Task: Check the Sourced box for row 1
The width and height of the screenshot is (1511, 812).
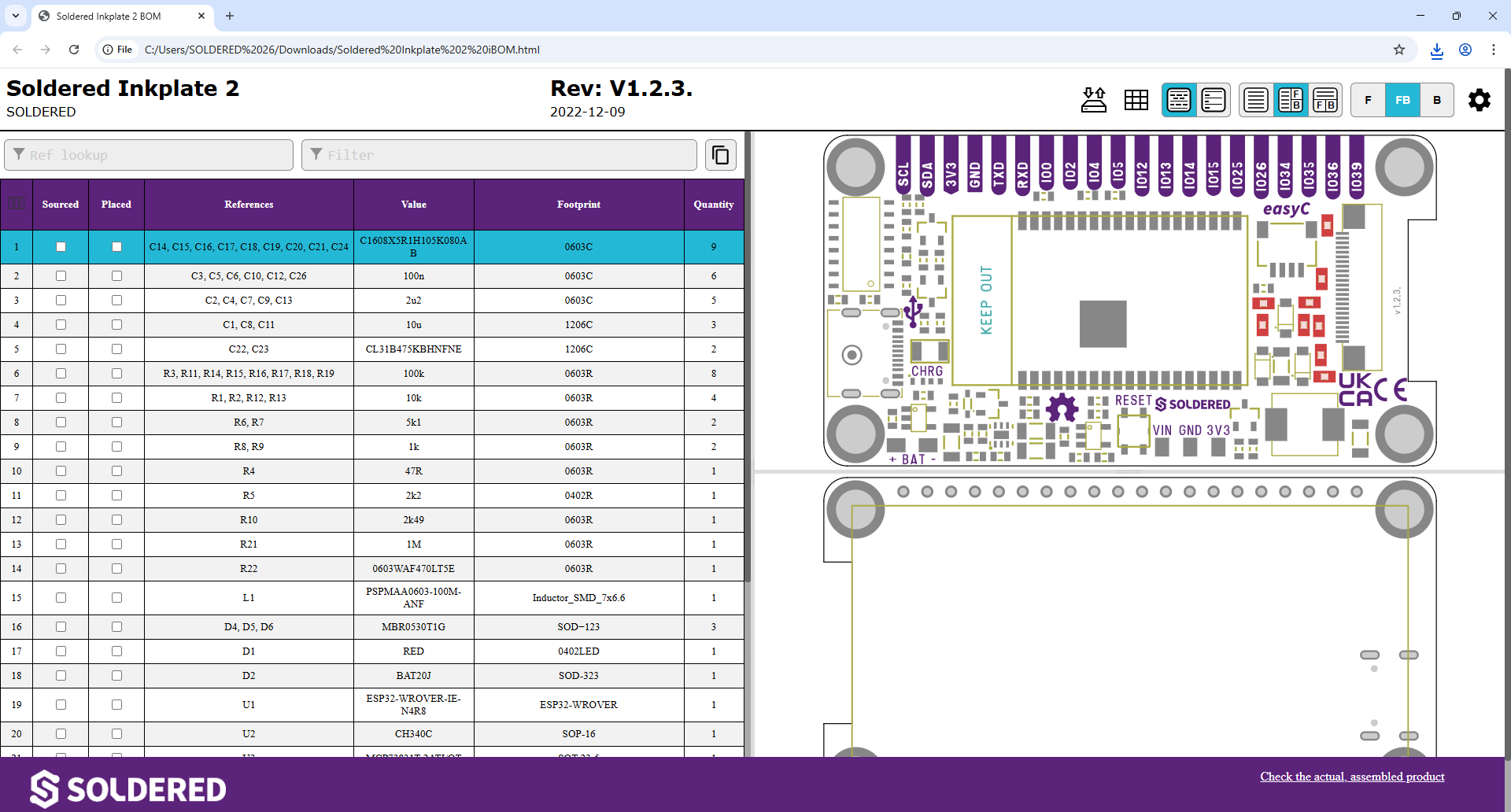Action: point(61,246)
